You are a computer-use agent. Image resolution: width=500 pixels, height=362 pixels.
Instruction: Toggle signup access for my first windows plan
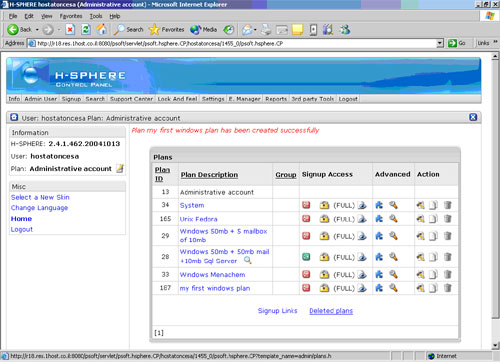pyautogui.click(x=306, y=288)
